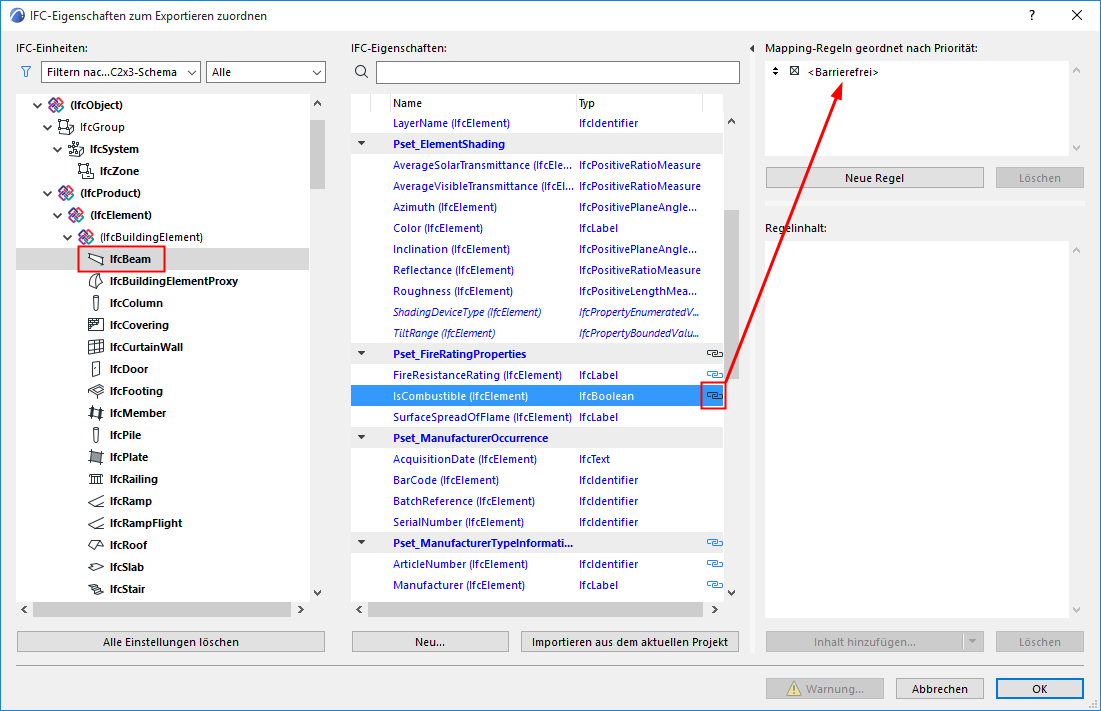1101x711 pixels.
Task: Select the IfcCurtainWall icon
Action: [x=95, y=347]
